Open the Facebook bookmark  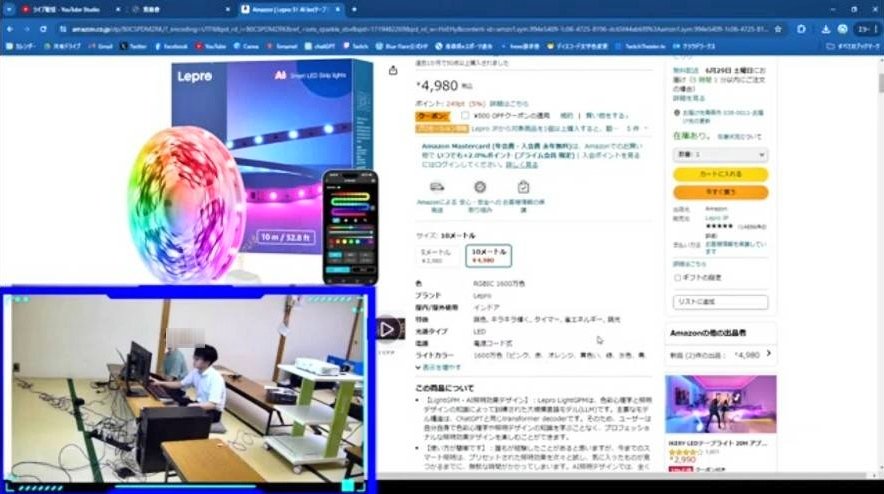171,46
